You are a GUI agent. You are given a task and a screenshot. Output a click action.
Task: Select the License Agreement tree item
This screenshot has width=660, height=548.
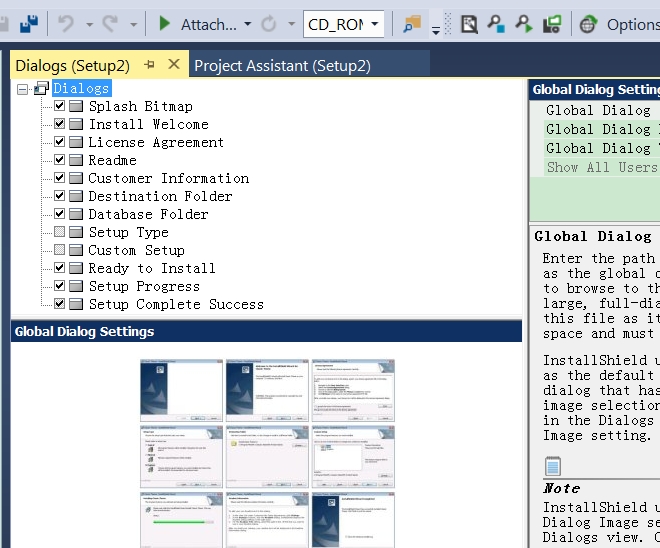[x=156, y=142]
